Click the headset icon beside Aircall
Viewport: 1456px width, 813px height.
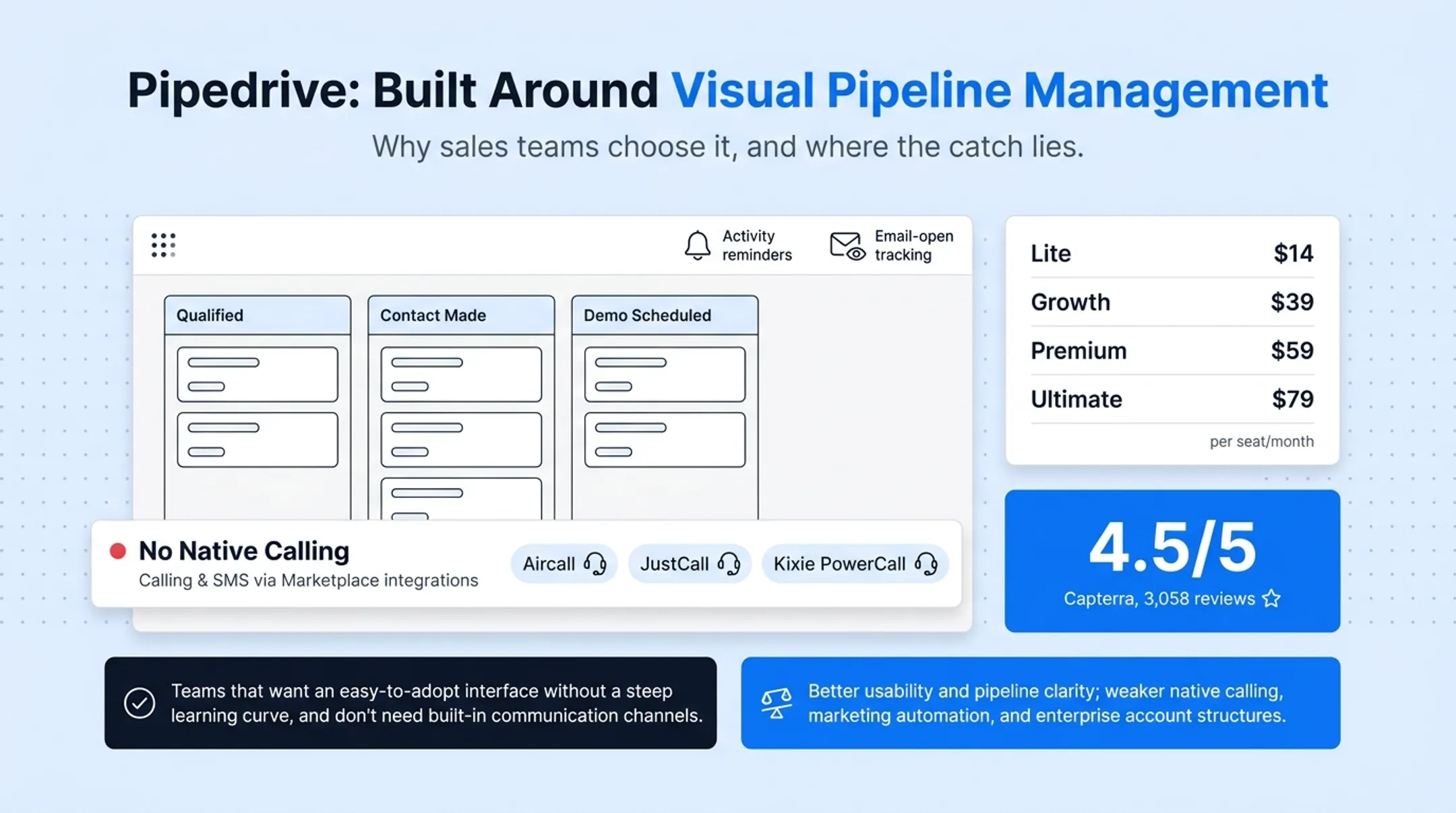pos(595,564)
